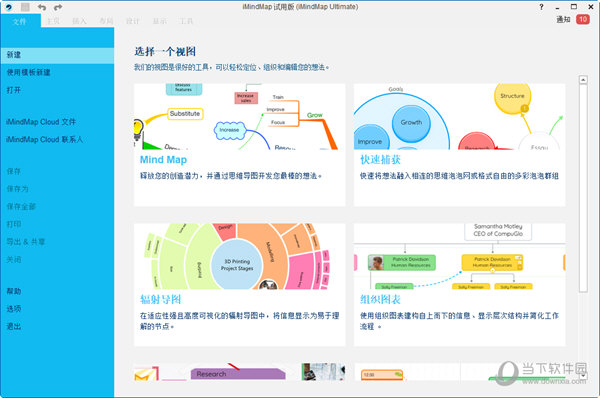Click the title iMindMap 试用版 (iMindMap Ultimate)
The height and width of the screenshot is (398, 600).
pos(300,7)
